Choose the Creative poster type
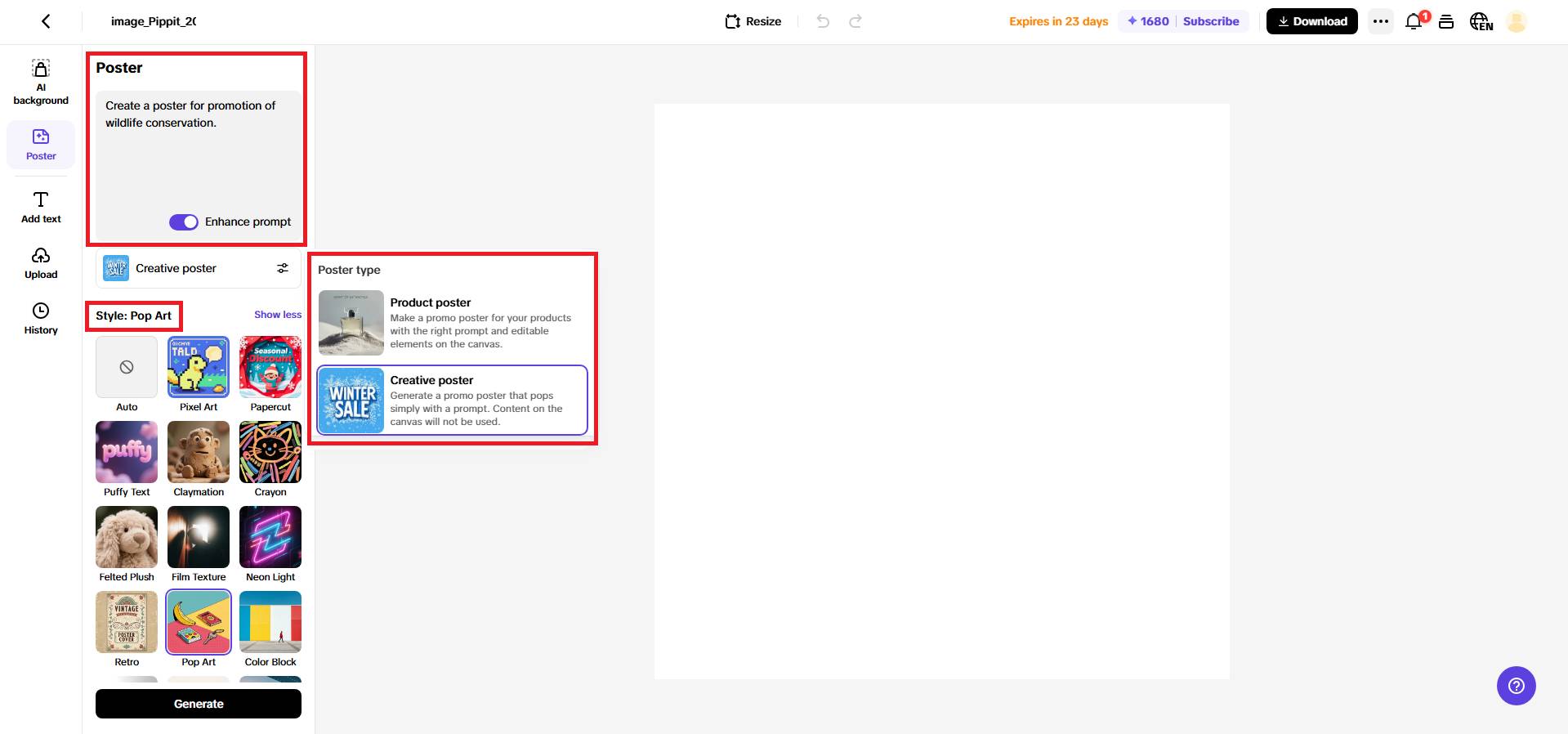This screenshot has height=734, width=1568. pyautogui.click(x=452, y=401)
